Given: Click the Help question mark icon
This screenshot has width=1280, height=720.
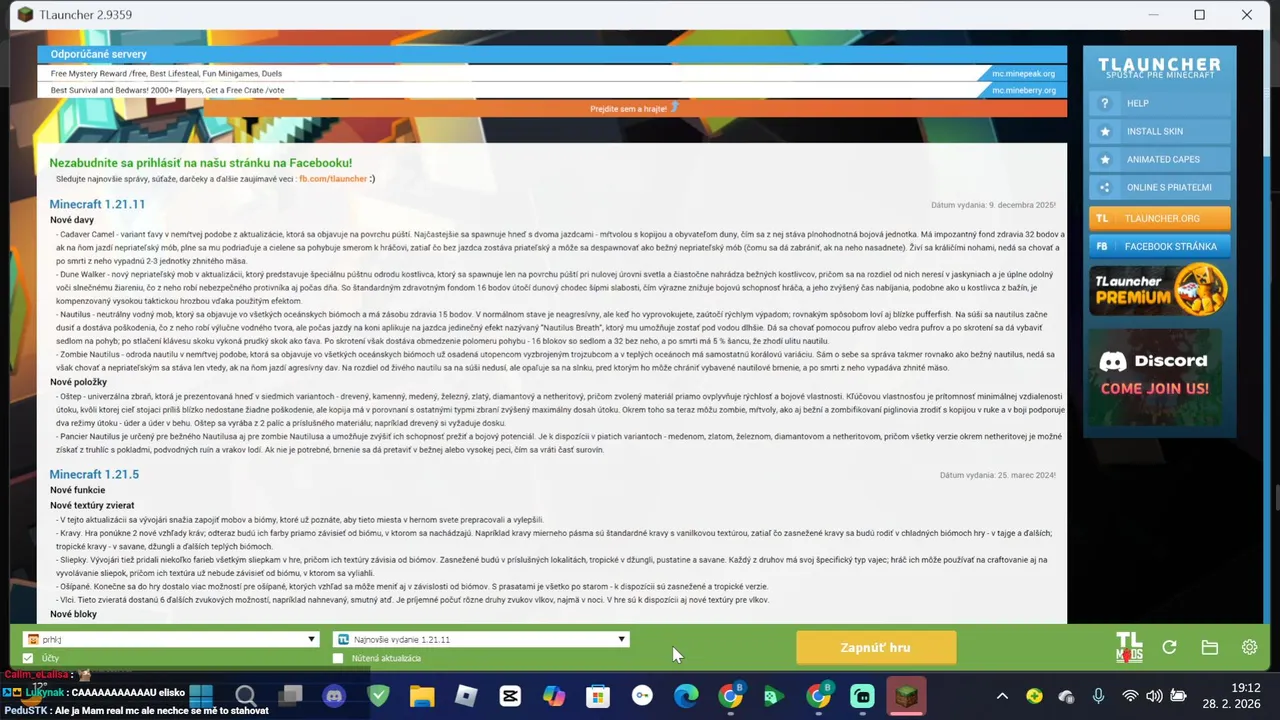Looking at the screenshot, I should 1104,103.
